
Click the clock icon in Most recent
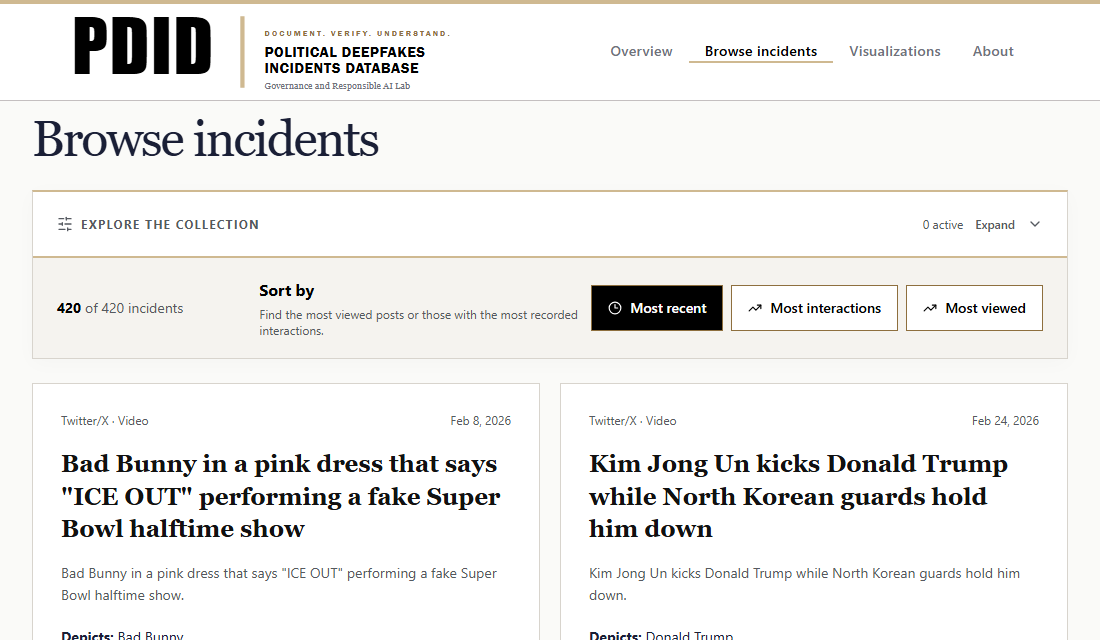pyautogui.click(x=615, y=308)
